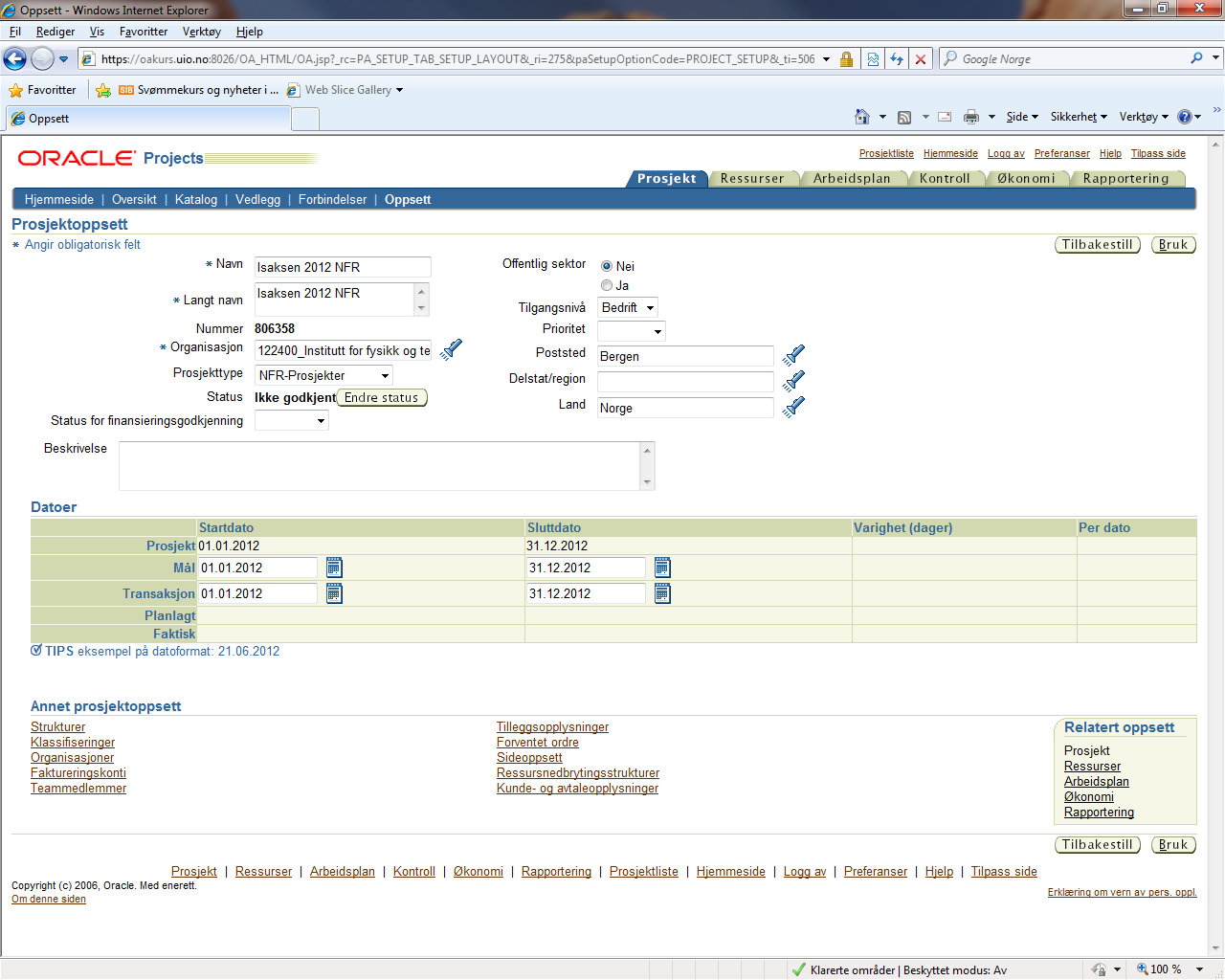The height and width of the screenshot is (980, 1225).
Task: Open the Home page icon in command bar
Action: [862, 117]
